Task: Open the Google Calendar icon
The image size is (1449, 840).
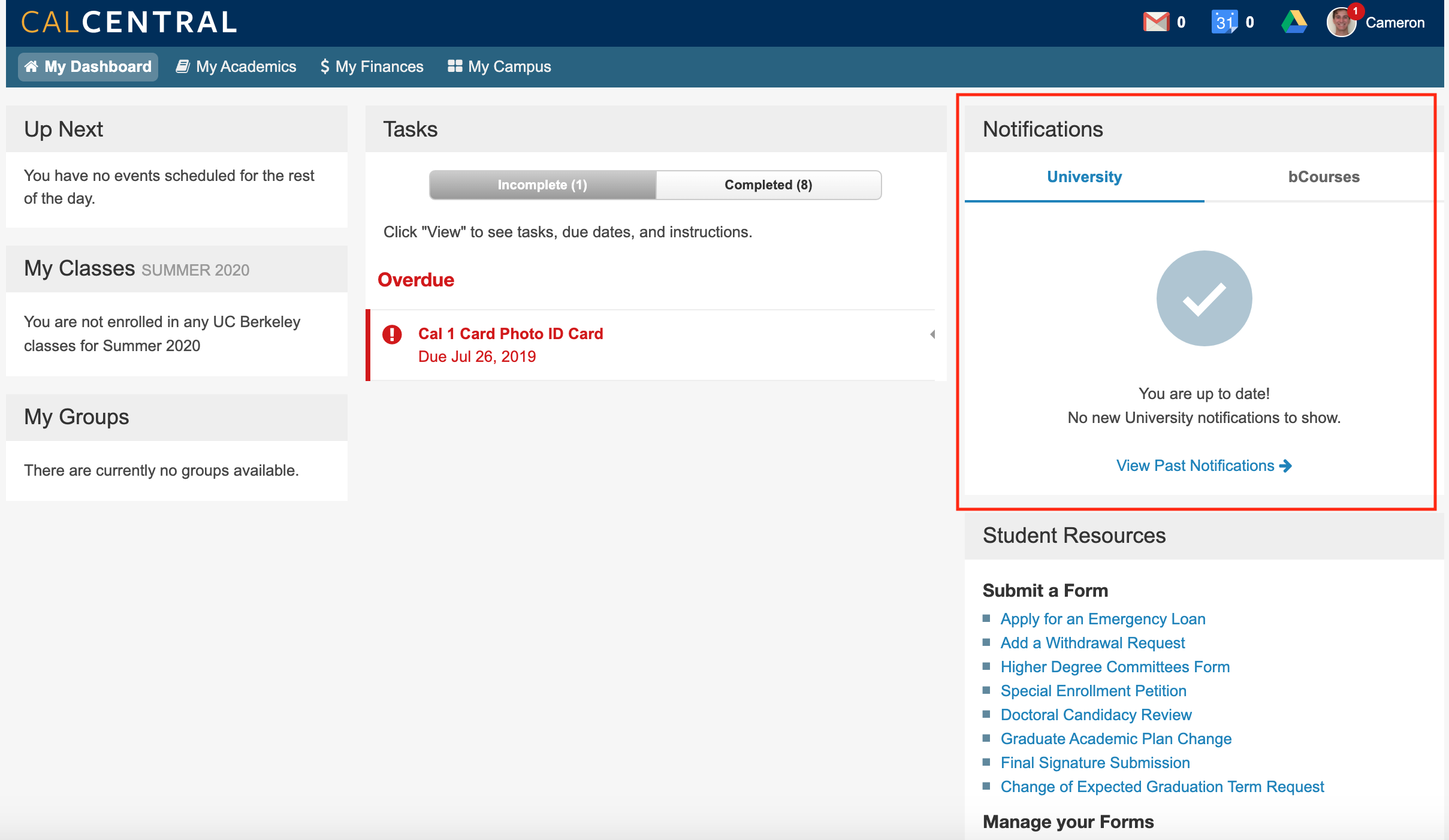Action: (x=1224, y=22)
